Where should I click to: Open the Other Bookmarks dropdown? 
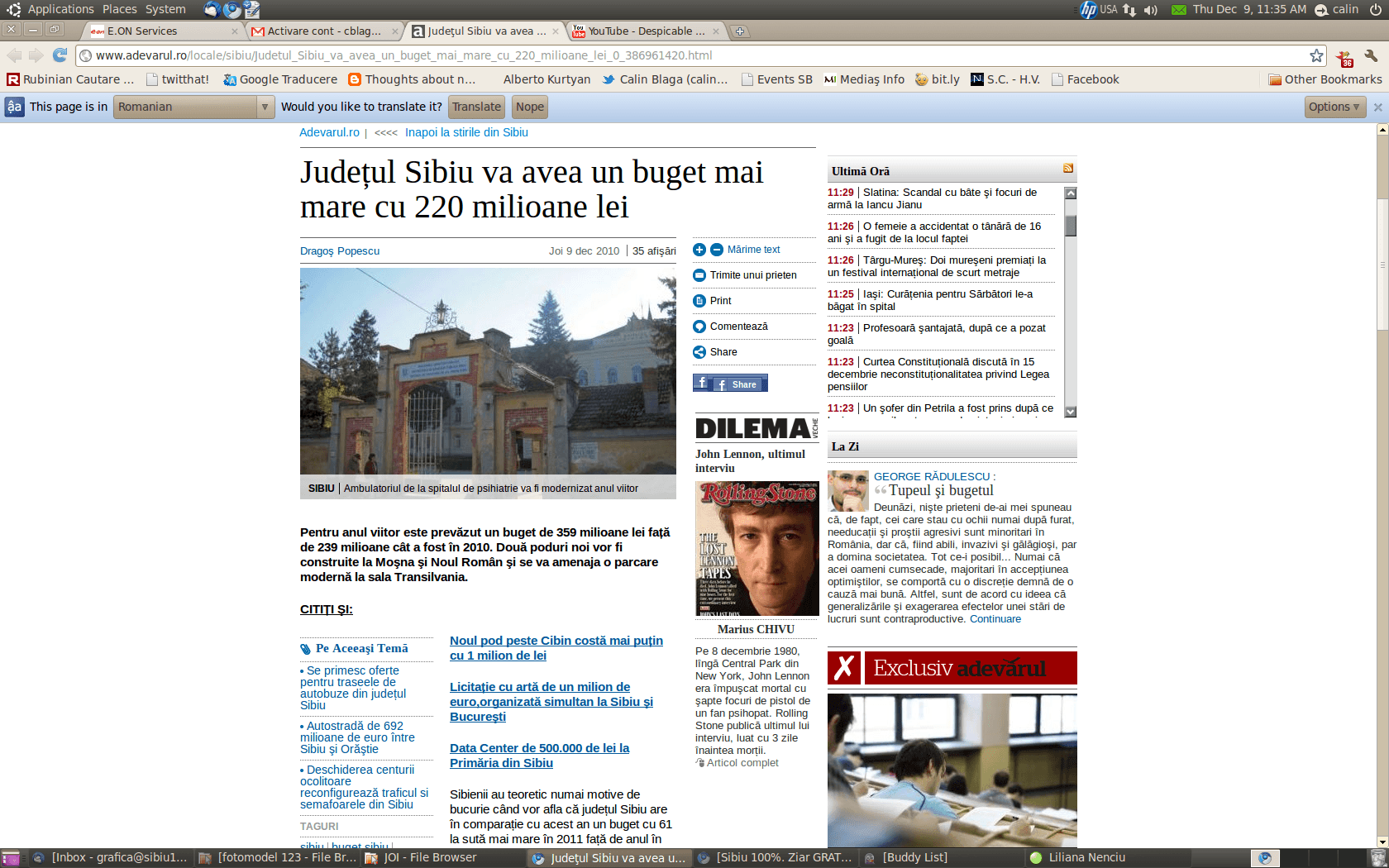coord(1325,79)
